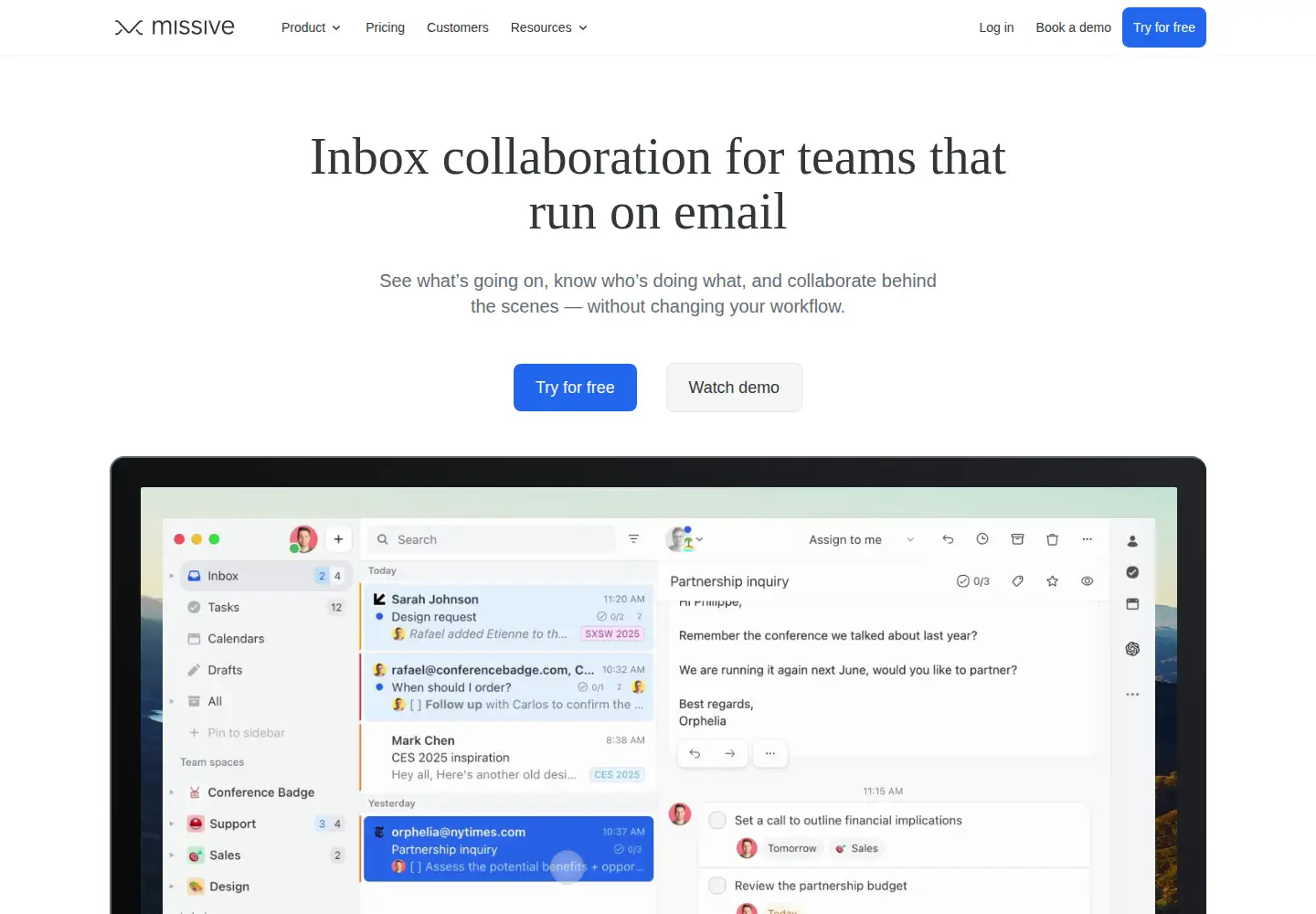Screen dimensions: 1316x914
Task: Click the hero Try for free button
Action: [575, 388]
